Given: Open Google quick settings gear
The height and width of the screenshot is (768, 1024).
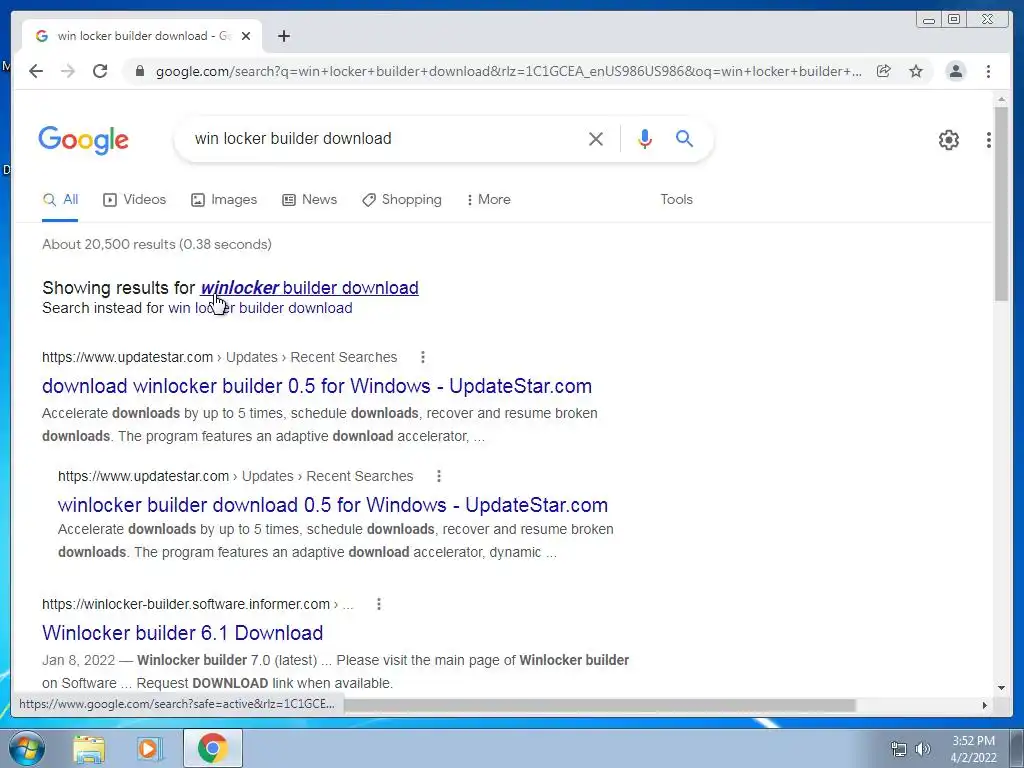Looking at the screenshot, I should pyautogui.click(x=948, y=139).
